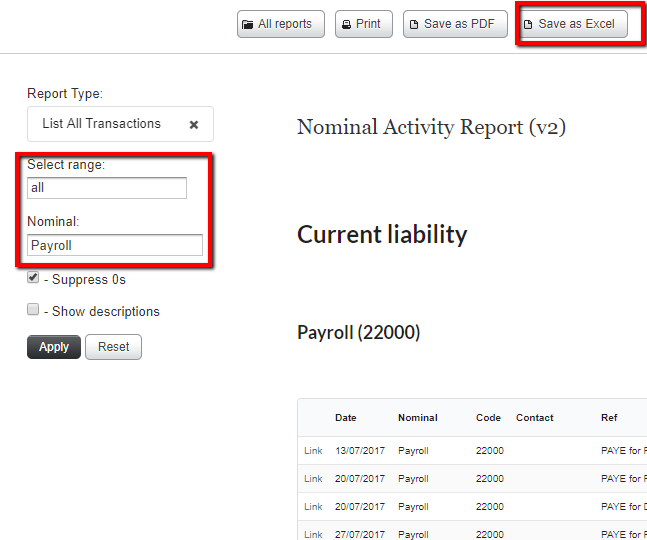This screenshot has width=647, height=540.
Task: Click the Nominal column header
Action: pyautogui.click(x=417, y=418)
